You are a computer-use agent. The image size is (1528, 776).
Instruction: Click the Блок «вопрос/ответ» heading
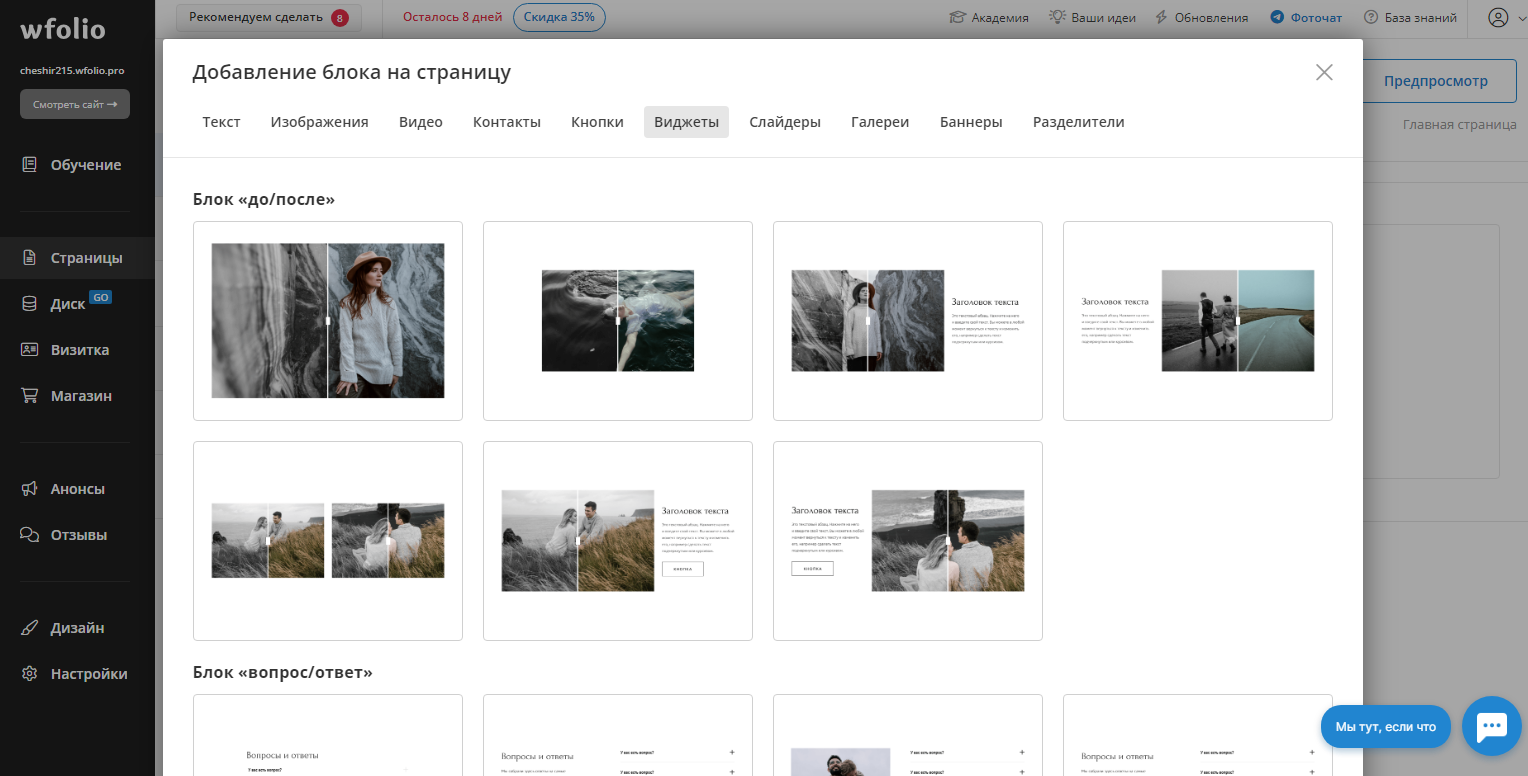click(283, 672)
